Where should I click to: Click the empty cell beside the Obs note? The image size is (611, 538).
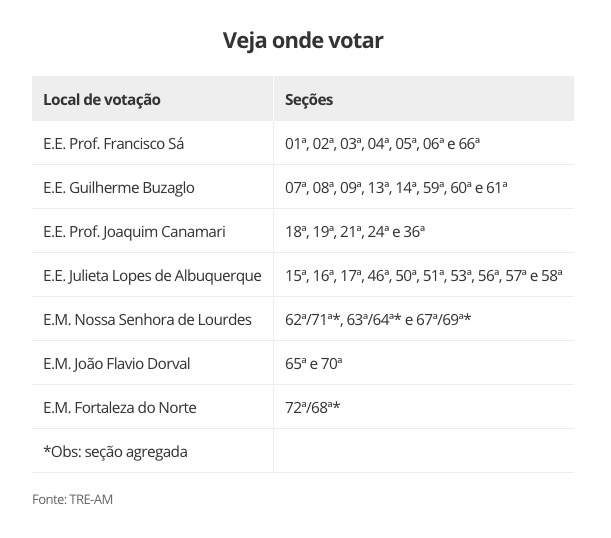[x=423, y=452]
